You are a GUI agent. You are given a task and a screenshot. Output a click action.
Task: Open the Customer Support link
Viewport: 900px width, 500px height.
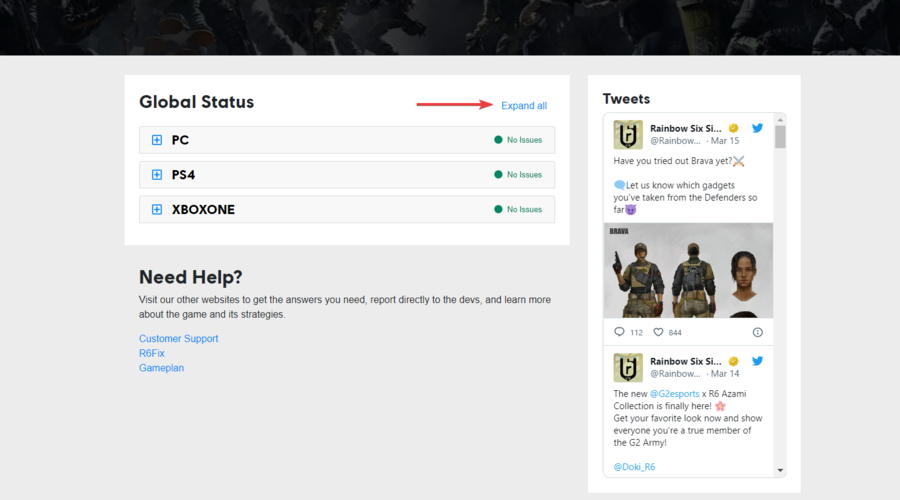pyautogui.click(x=179, y=339)
